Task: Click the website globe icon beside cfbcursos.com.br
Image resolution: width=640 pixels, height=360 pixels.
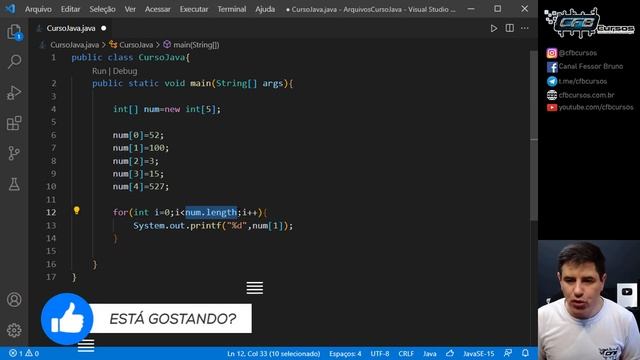Action: [552, 95]
